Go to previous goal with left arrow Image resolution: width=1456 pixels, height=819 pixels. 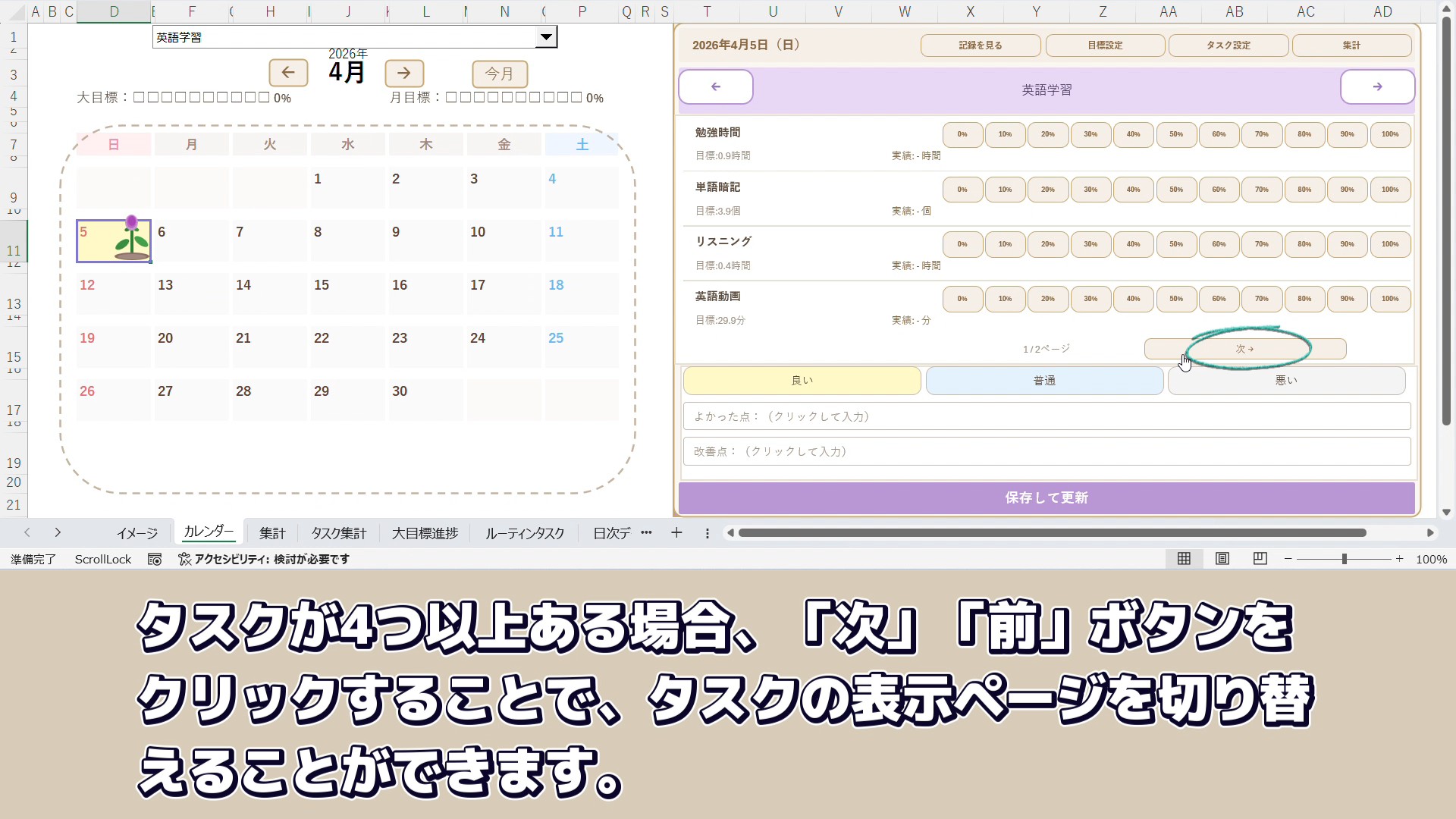pyautogui.click(x=715, y=87)
